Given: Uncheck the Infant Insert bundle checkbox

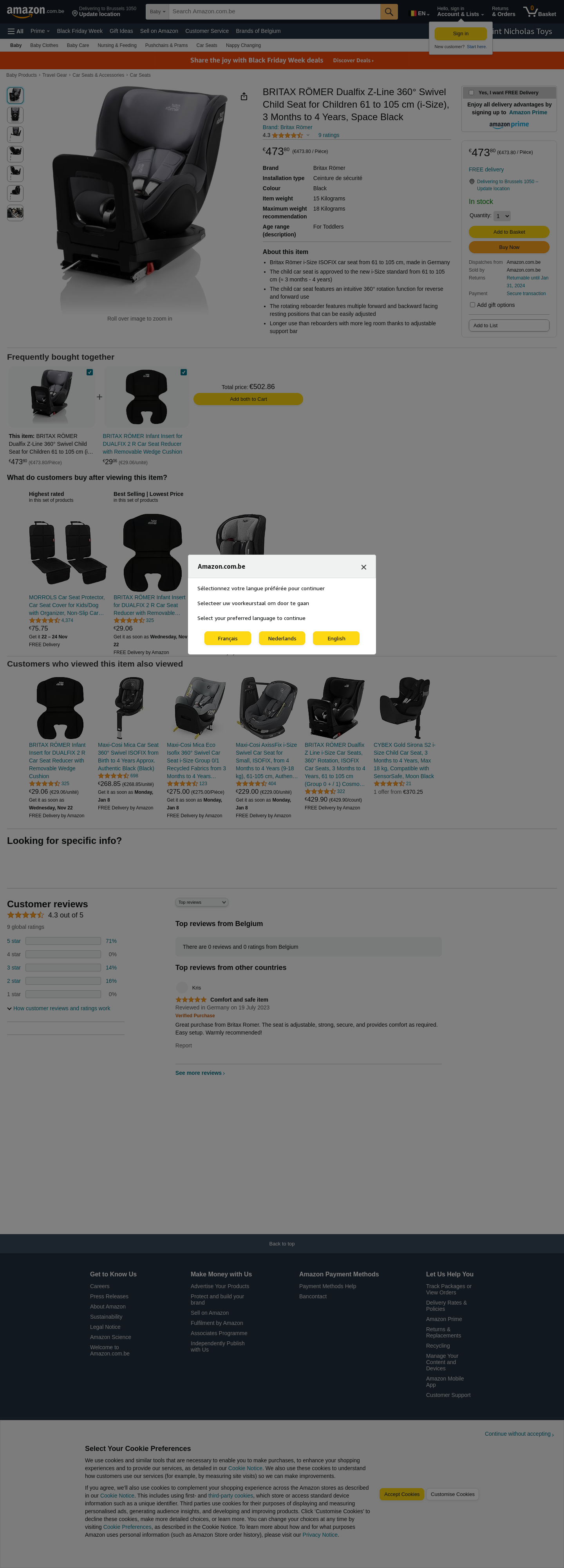Looking at the screenshot, I should (183, 372).
